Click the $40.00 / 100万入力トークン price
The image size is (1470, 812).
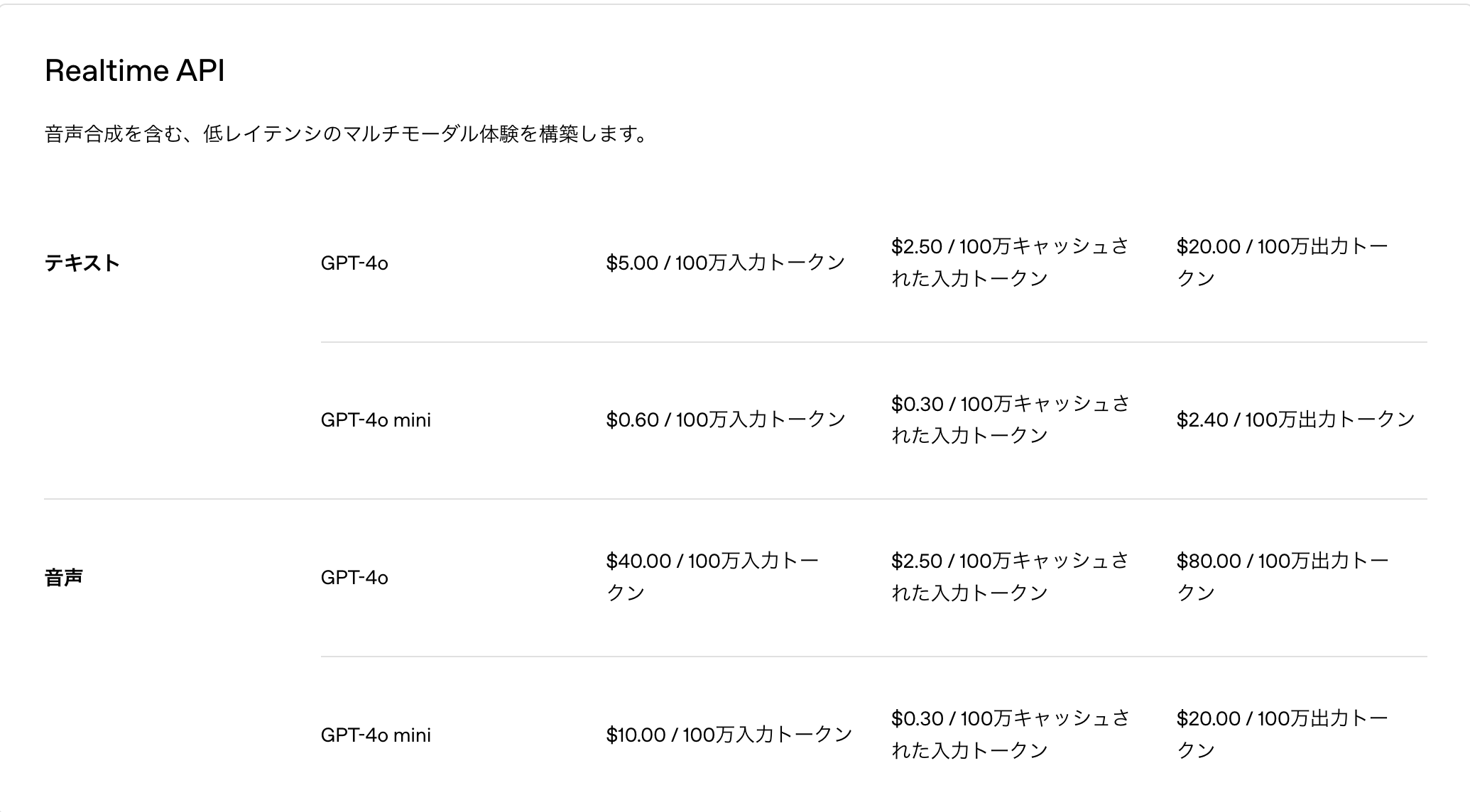[712, 576]
